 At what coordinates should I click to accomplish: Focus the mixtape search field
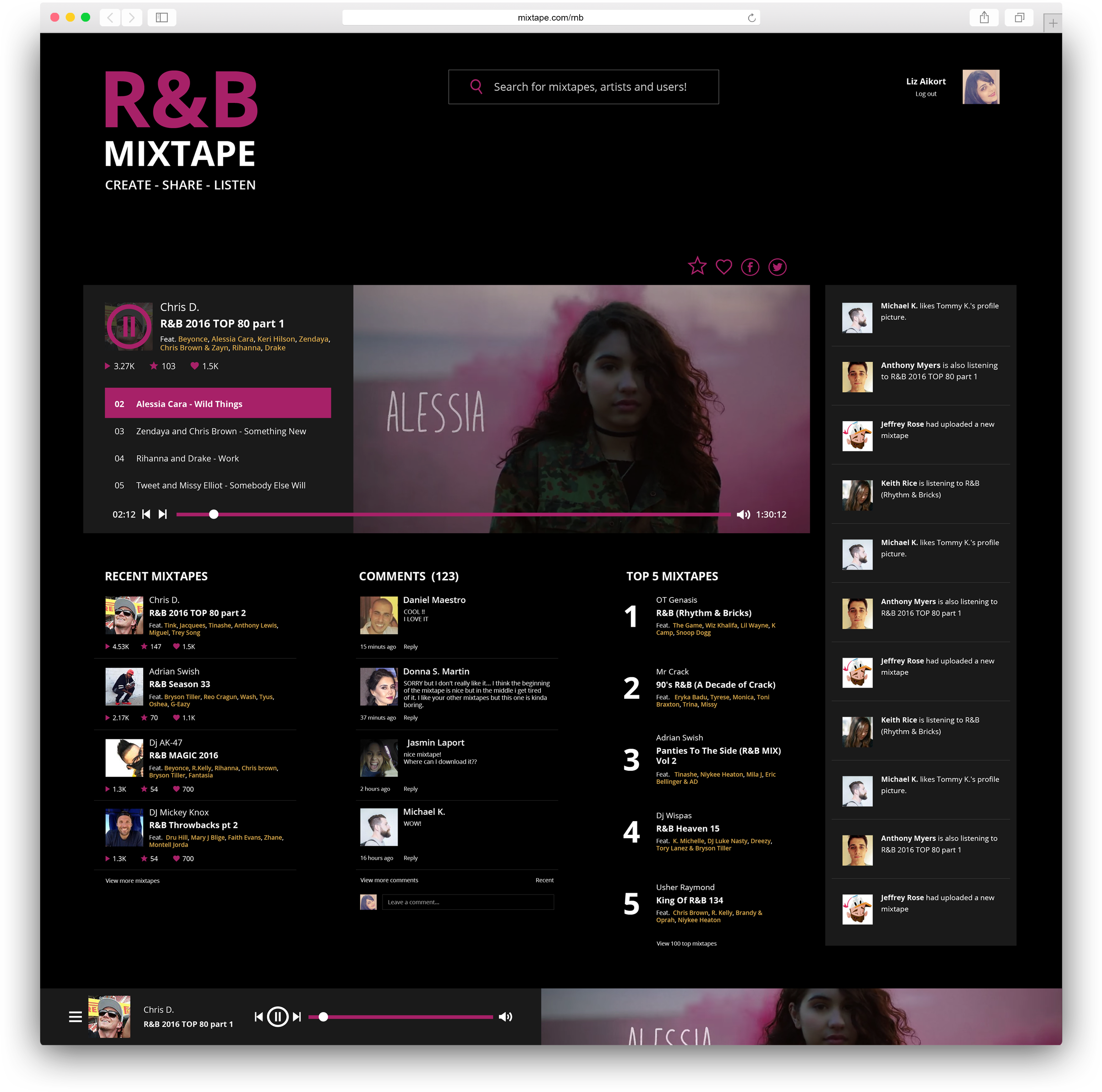[583, 87]
